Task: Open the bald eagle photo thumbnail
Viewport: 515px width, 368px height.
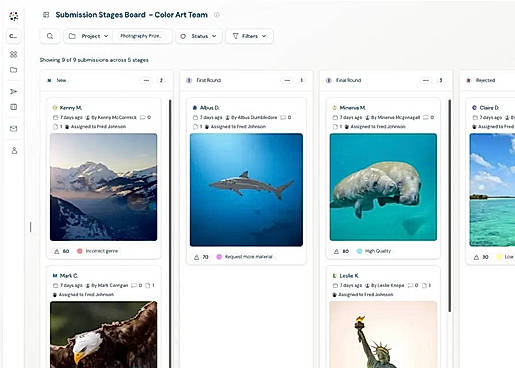Action: (x=103, y=335)
